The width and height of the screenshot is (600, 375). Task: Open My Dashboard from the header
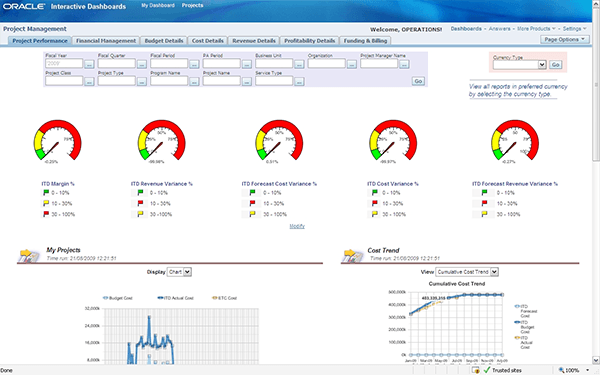pos(158,5)
